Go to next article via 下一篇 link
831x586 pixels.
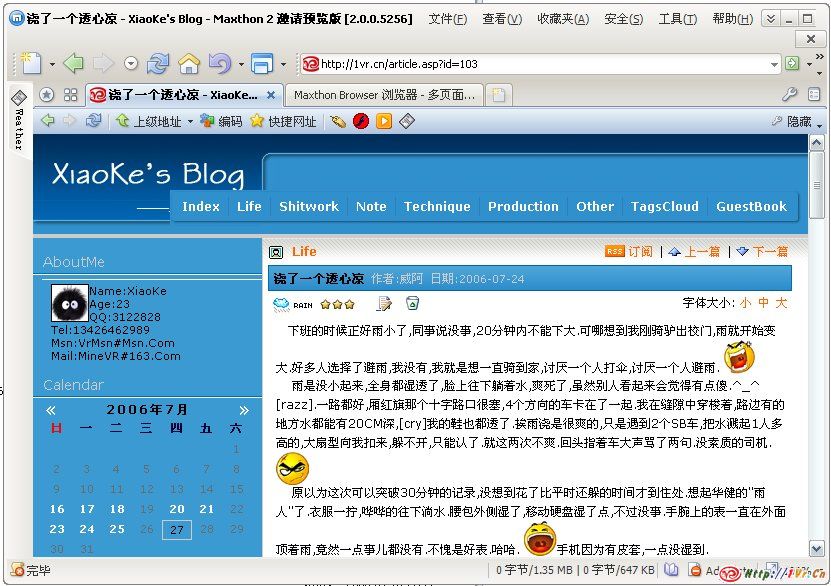769,252
